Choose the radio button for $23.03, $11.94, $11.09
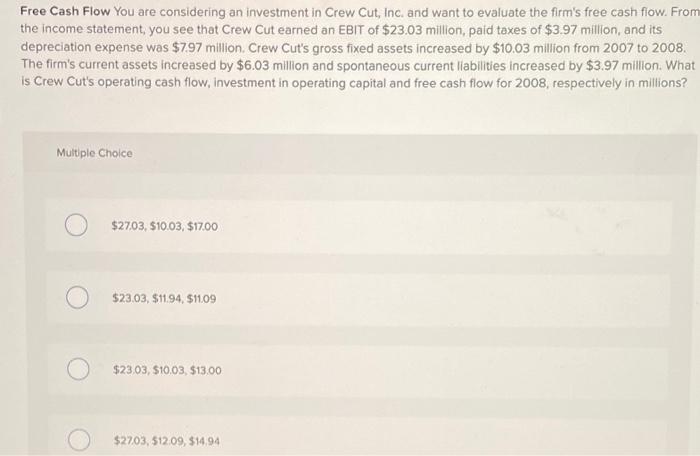This screenshot has width=700, height=456. [x=77, y=297]
